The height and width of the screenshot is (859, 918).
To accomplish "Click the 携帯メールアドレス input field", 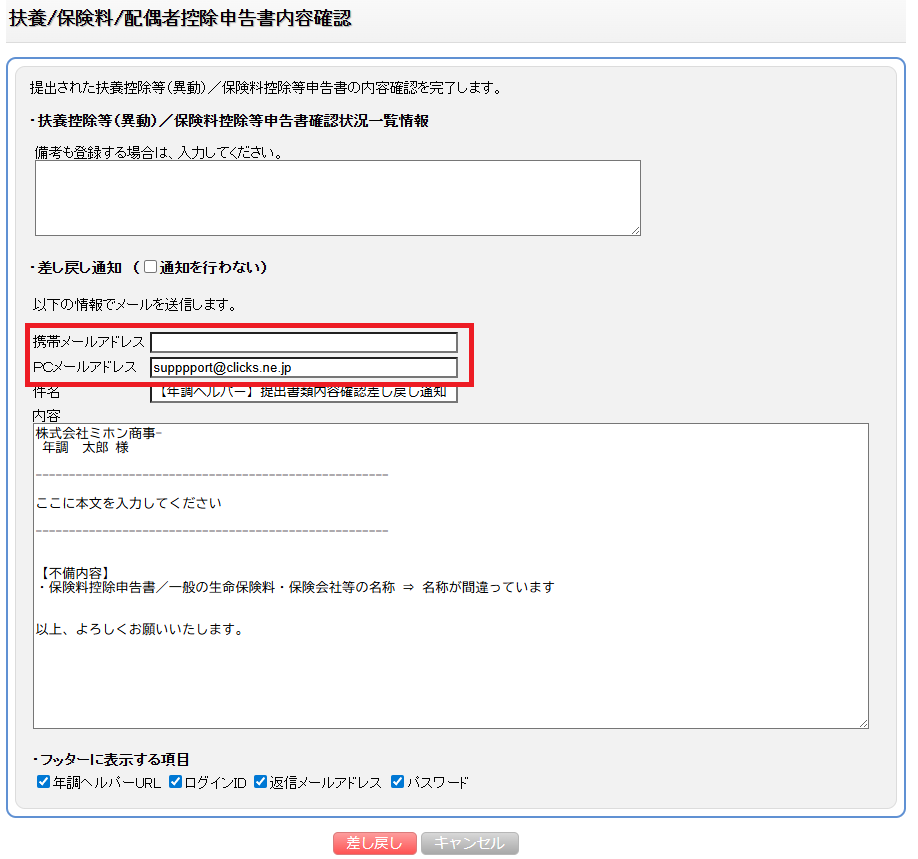I will [x=304, y=343].
